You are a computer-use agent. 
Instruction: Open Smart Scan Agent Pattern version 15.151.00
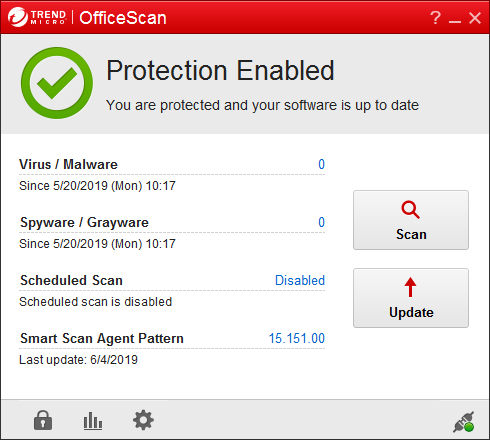[x=297, y=338]
